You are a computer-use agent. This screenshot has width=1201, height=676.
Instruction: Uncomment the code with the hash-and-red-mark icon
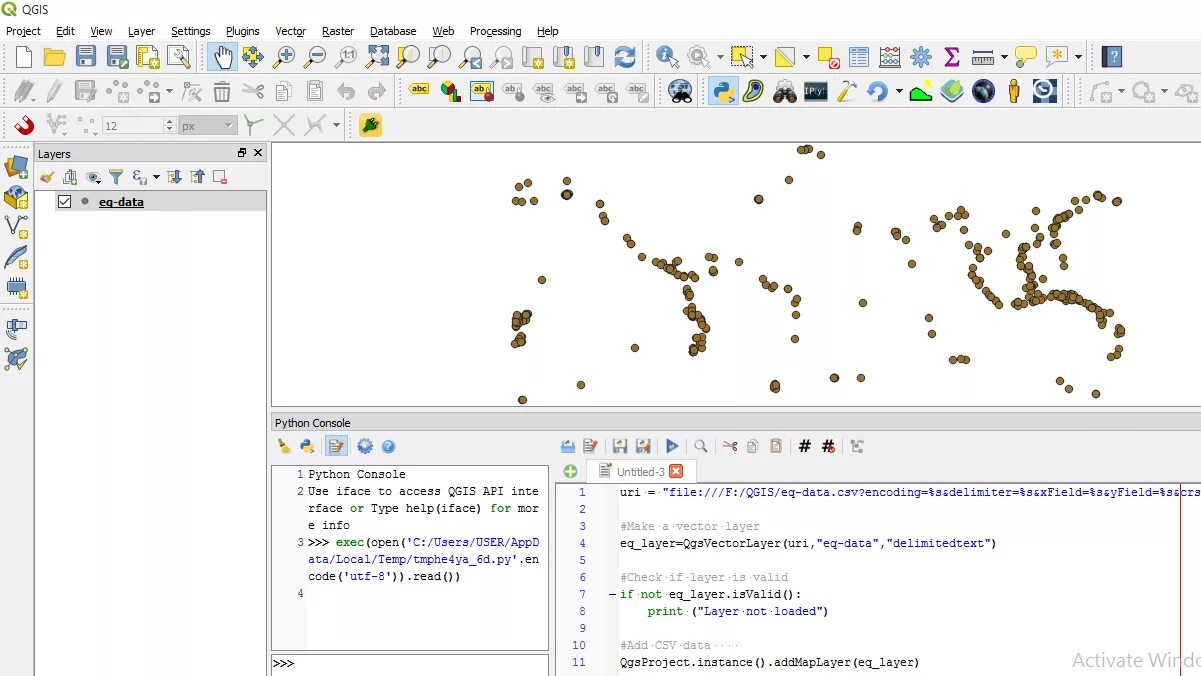(x=829, y=447)
